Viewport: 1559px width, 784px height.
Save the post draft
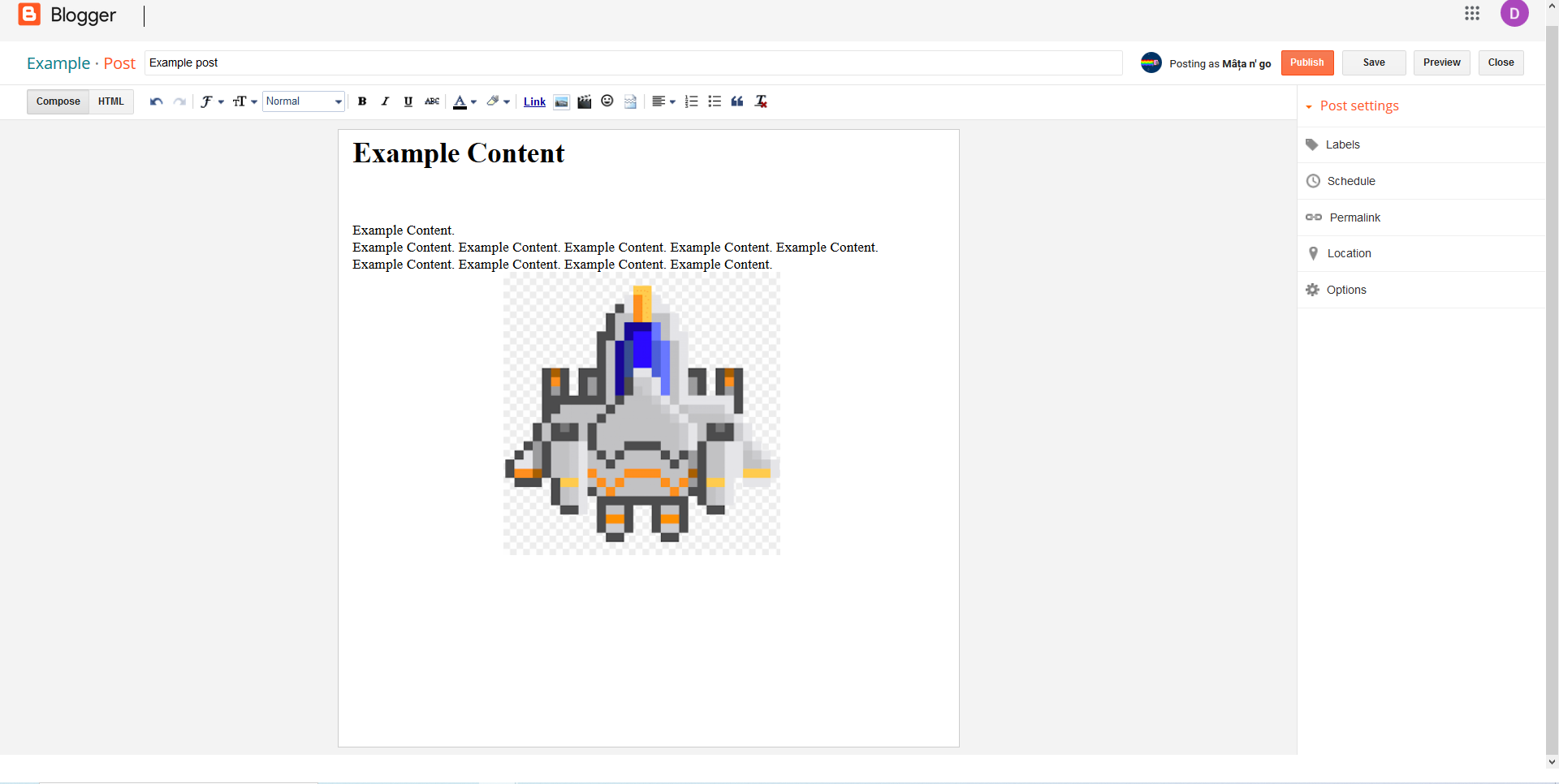coord(1374,62)
